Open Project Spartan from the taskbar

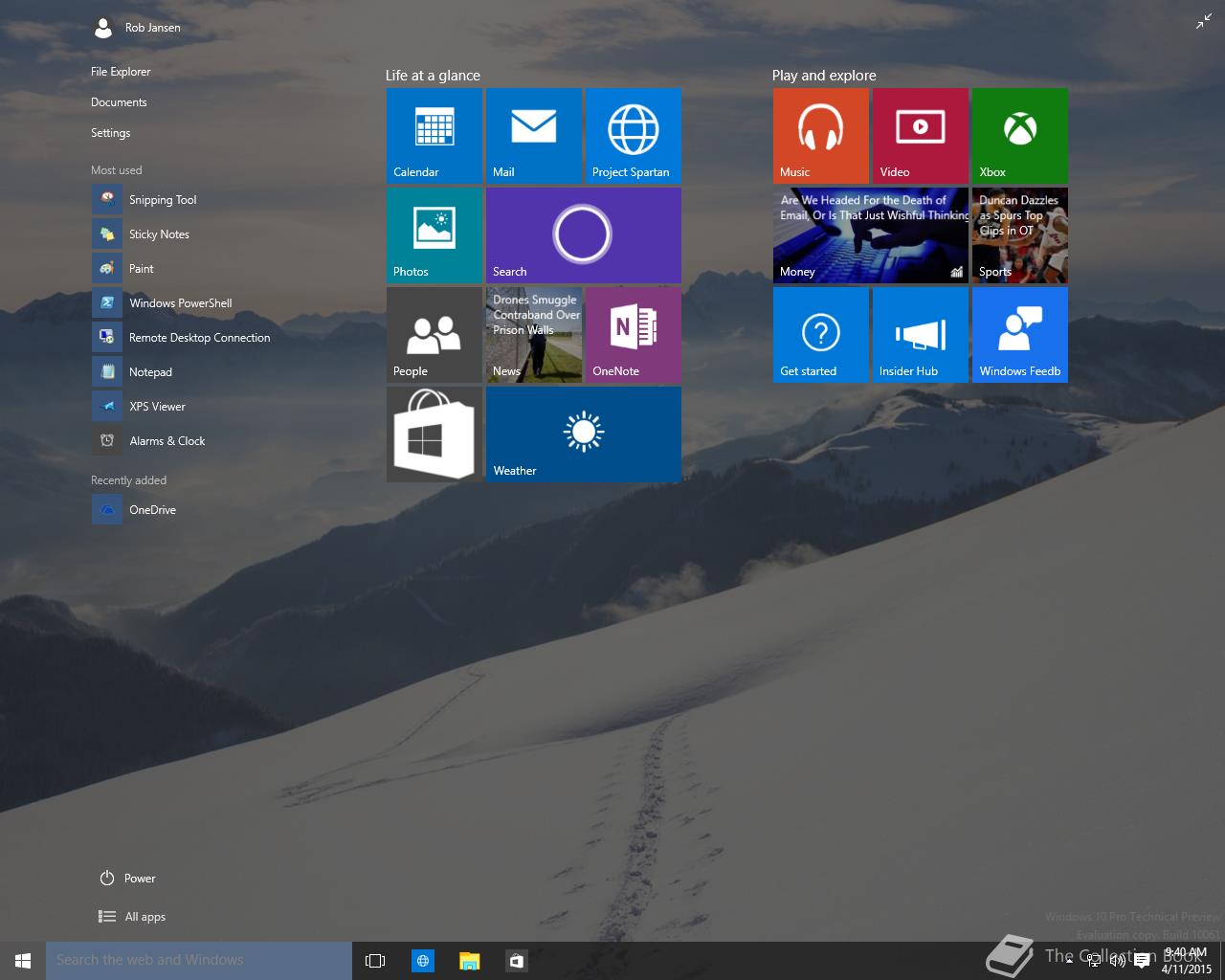422,961
